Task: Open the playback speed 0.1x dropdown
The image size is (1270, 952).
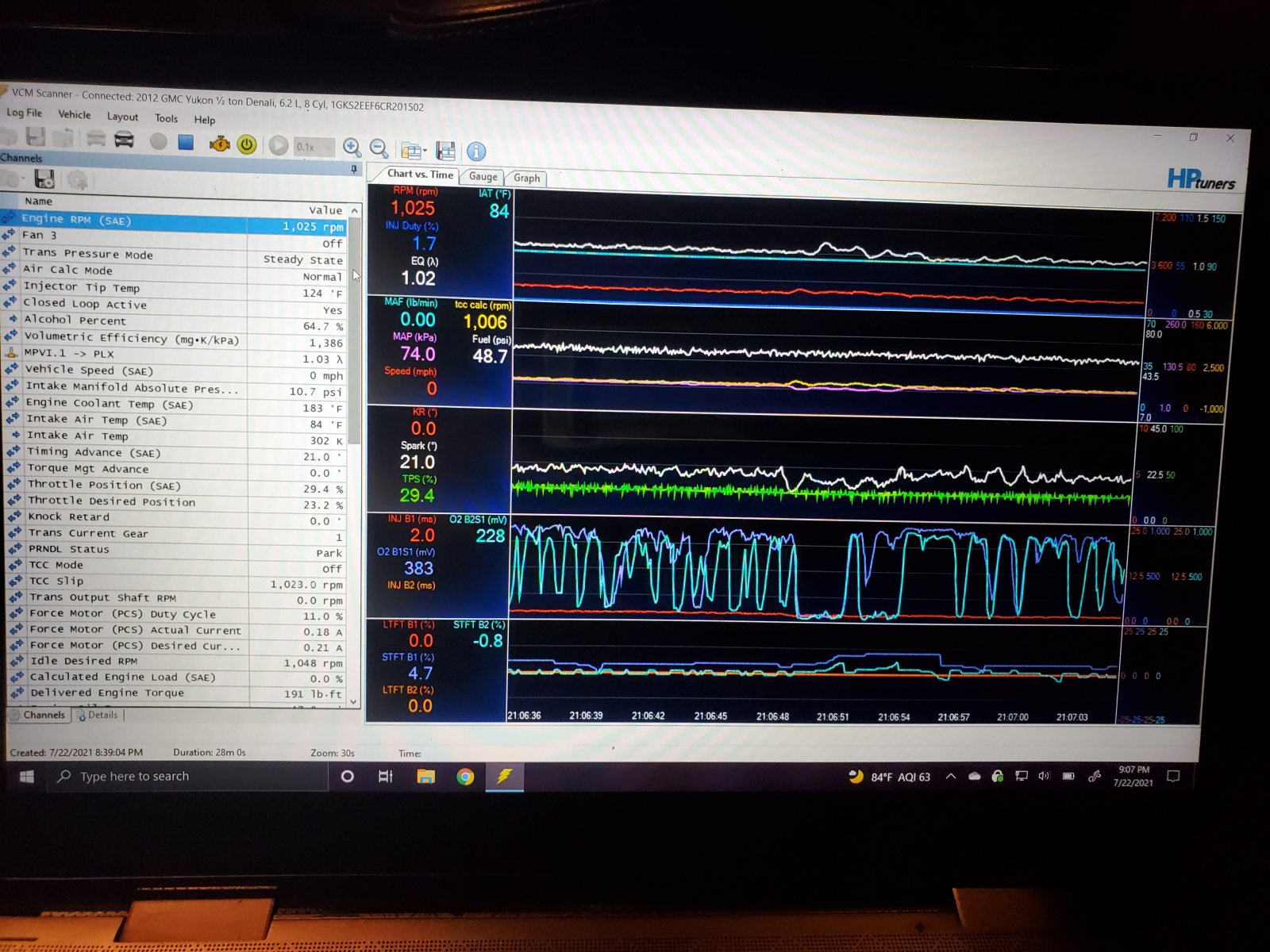Action: [314, 147]
